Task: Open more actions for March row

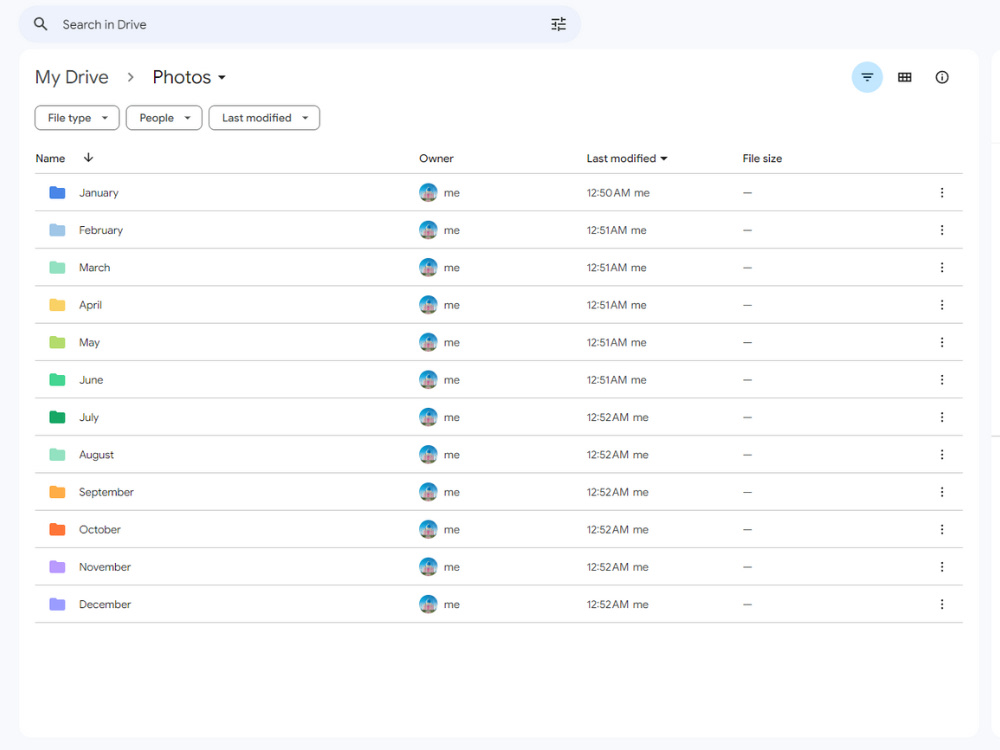Action: point(942,267)
